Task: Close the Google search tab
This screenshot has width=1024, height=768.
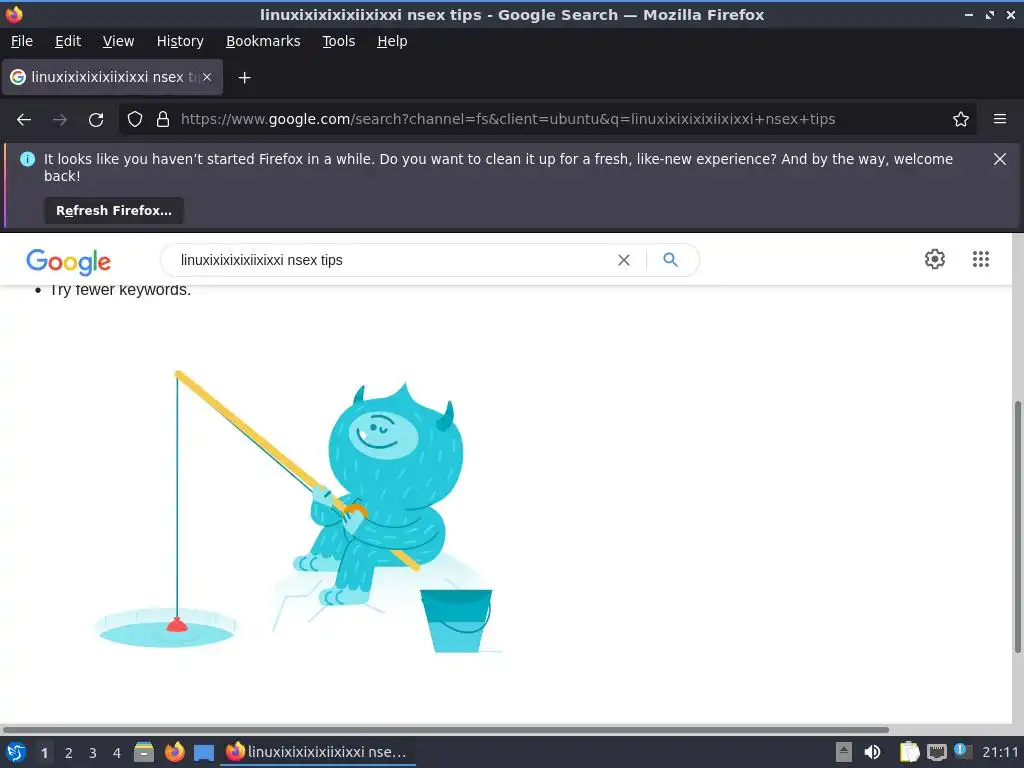Action: [x=207, y=77]
